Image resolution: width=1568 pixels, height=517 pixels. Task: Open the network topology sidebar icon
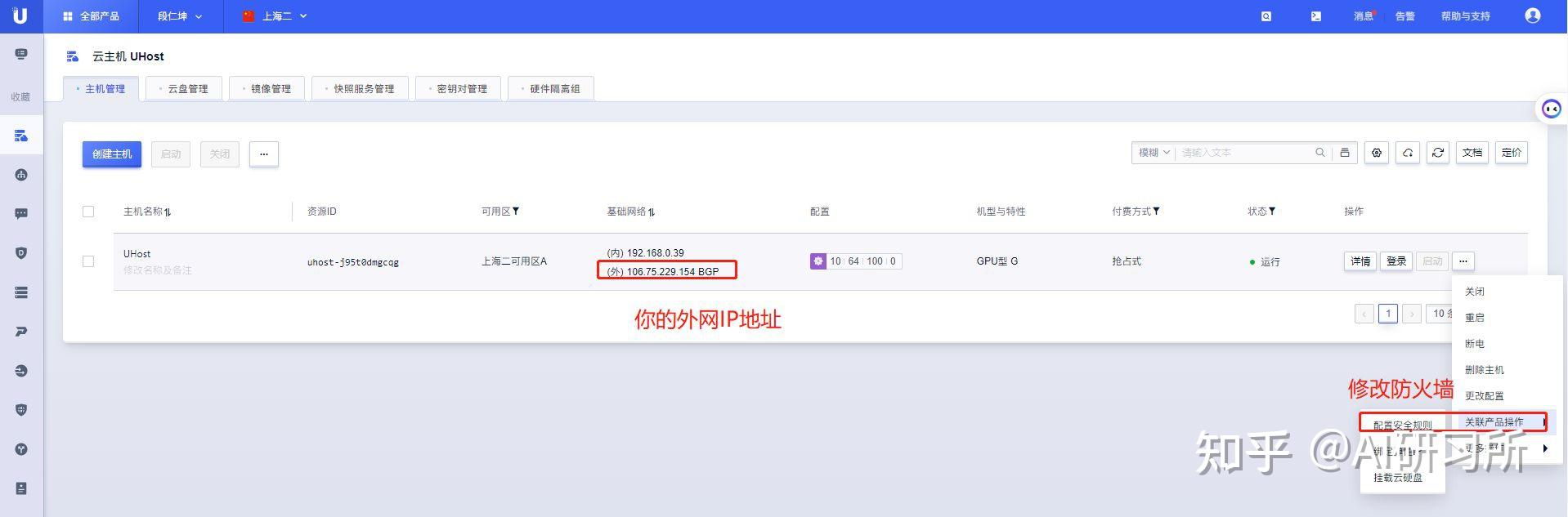click(x=21, y=175)
